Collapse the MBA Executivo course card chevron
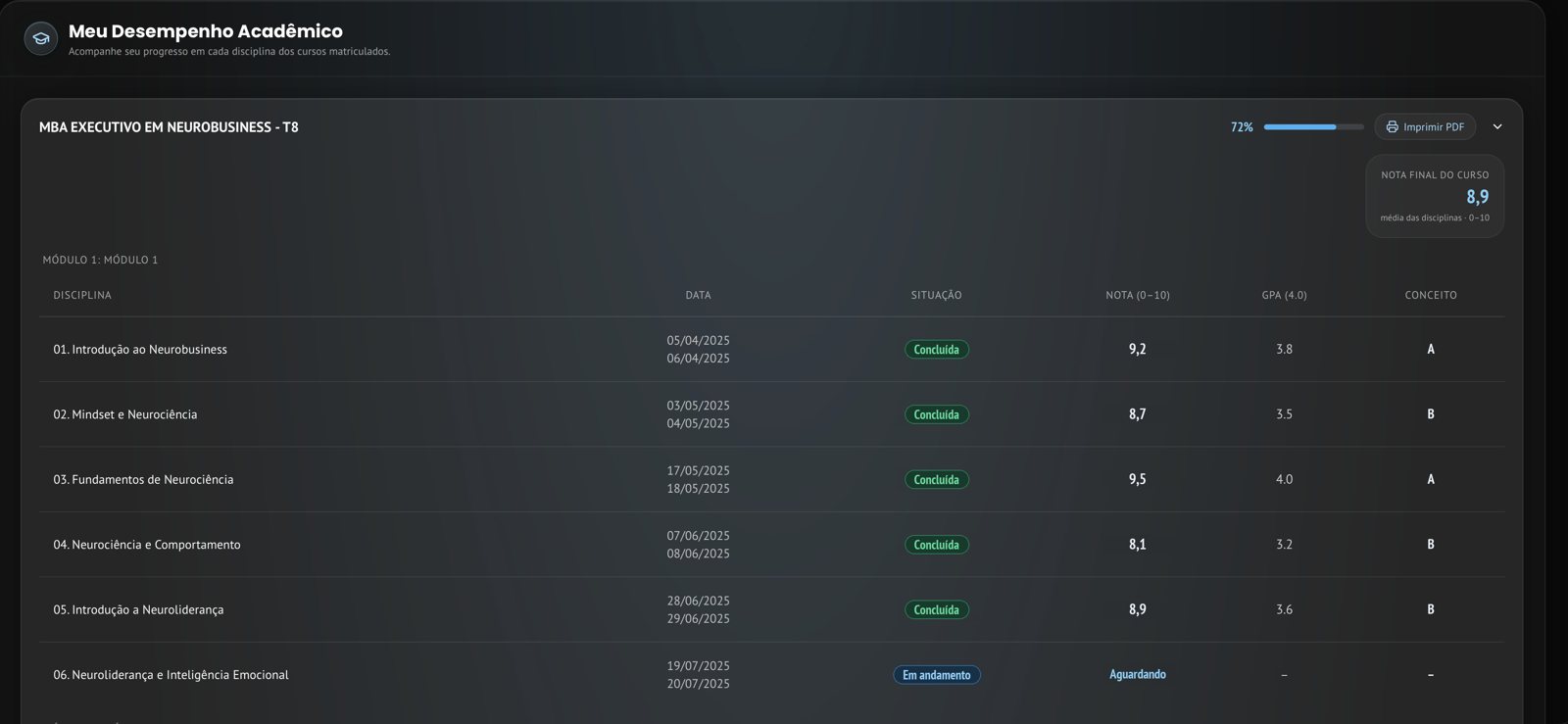1568x724 pixels. [1497, 127]
